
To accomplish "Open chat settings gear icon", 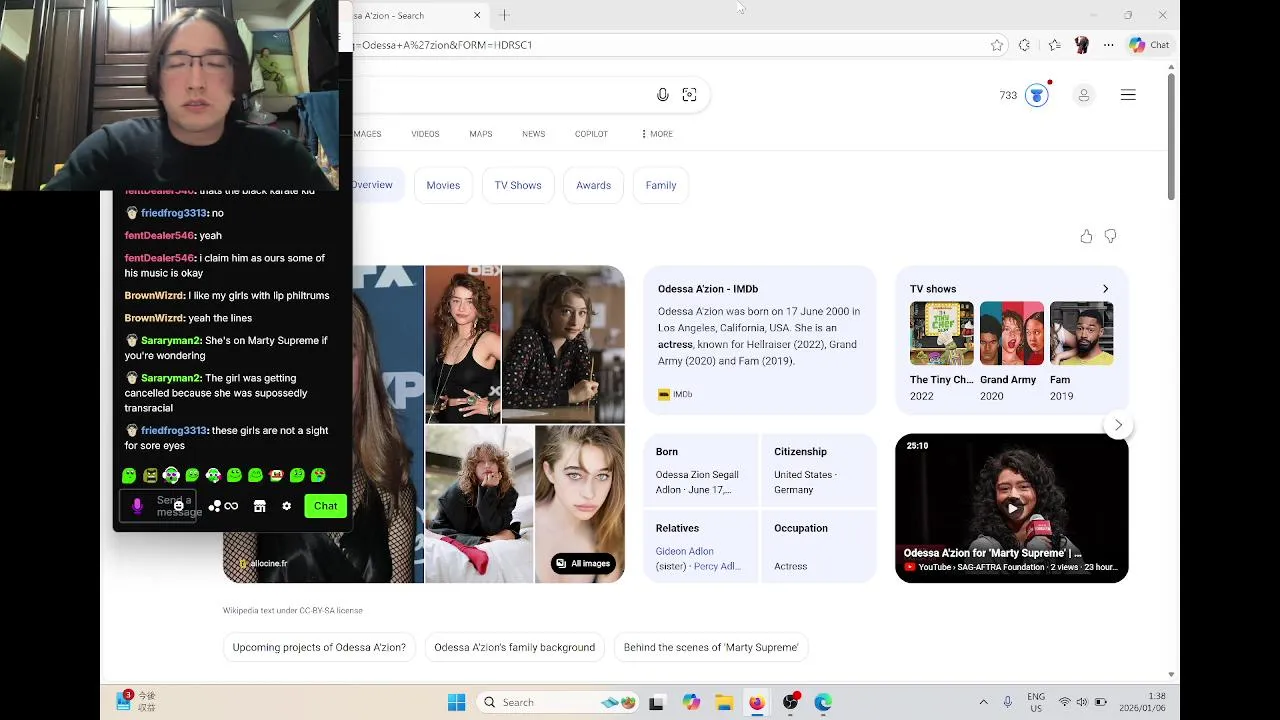I will click(x=286, y=506).
